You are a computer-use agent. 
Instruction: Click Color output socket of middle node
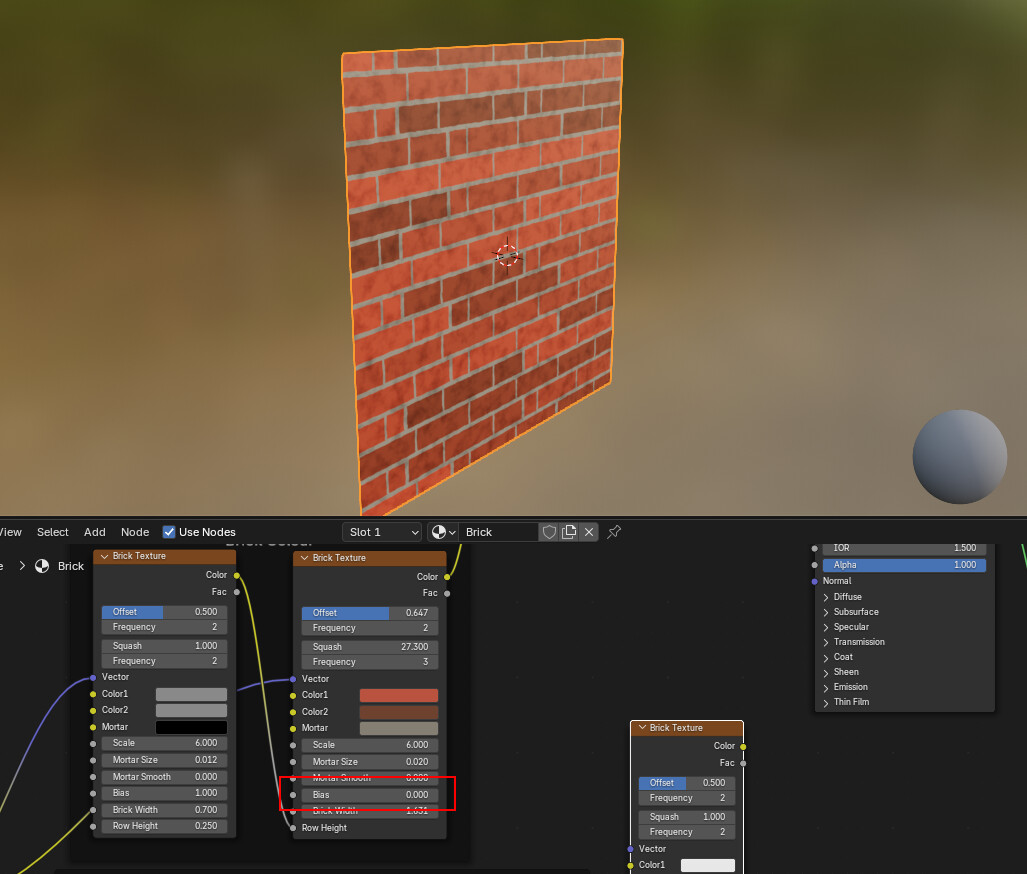coord(447,577)
